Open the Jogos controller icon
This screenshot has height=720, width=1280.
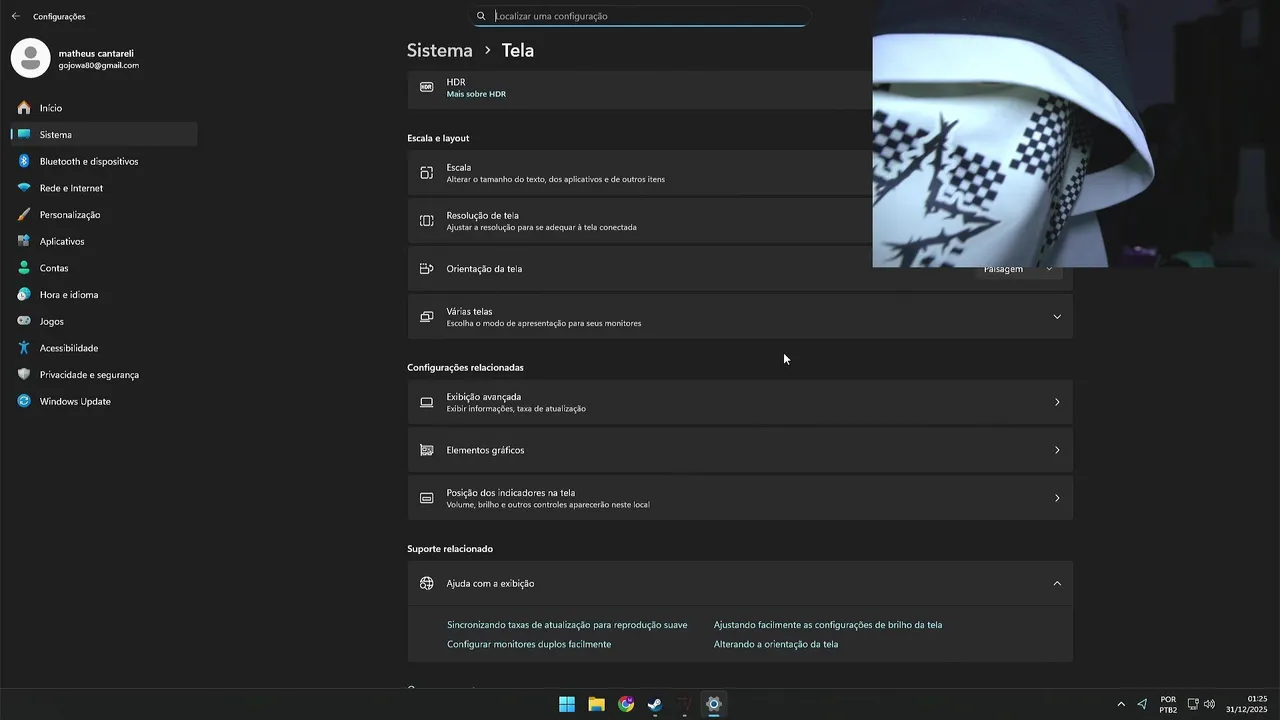point(24,321)
